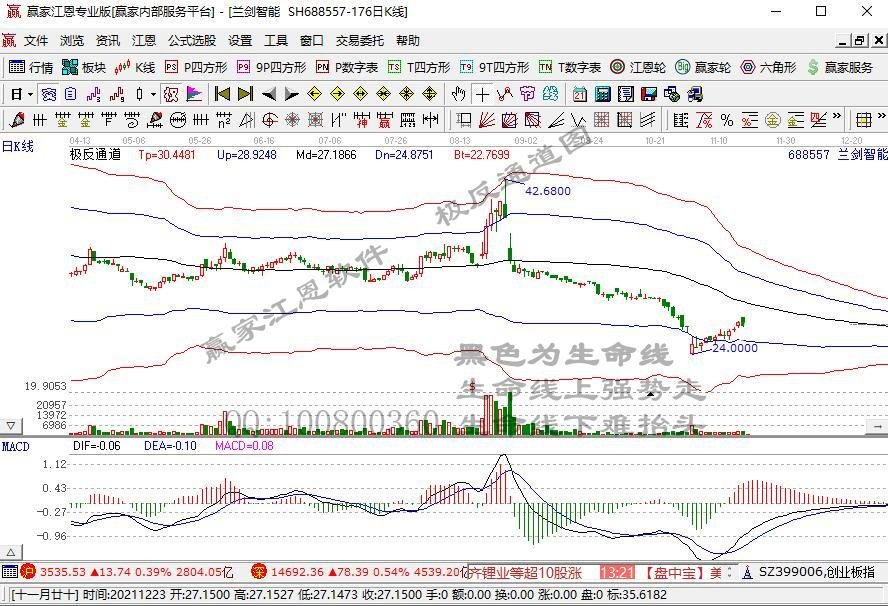This screenshot has width=888, height=606.
Task: Click the MACD indicator label
Action: point(15,447)
